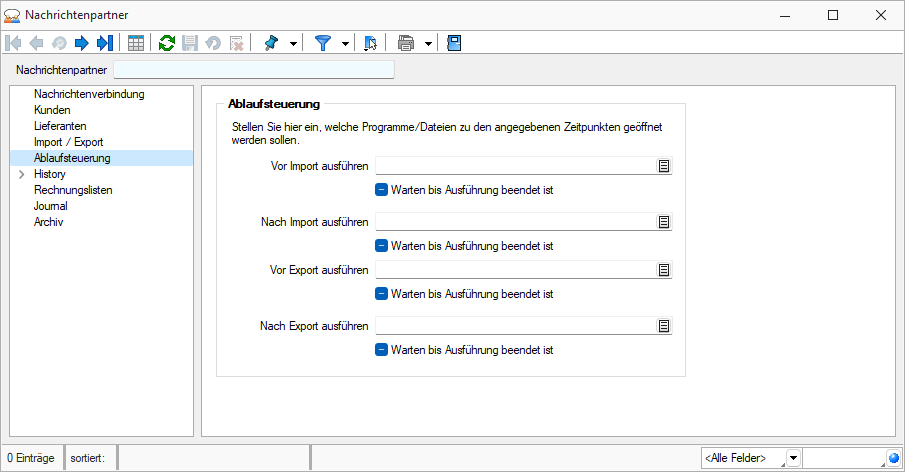Click the delete record icon

tap(236, 43)
